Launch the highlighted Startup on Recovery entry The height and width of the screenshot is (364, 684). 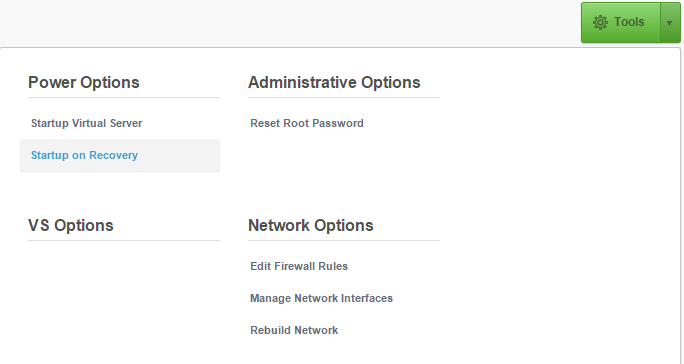[x=120, y=155]
